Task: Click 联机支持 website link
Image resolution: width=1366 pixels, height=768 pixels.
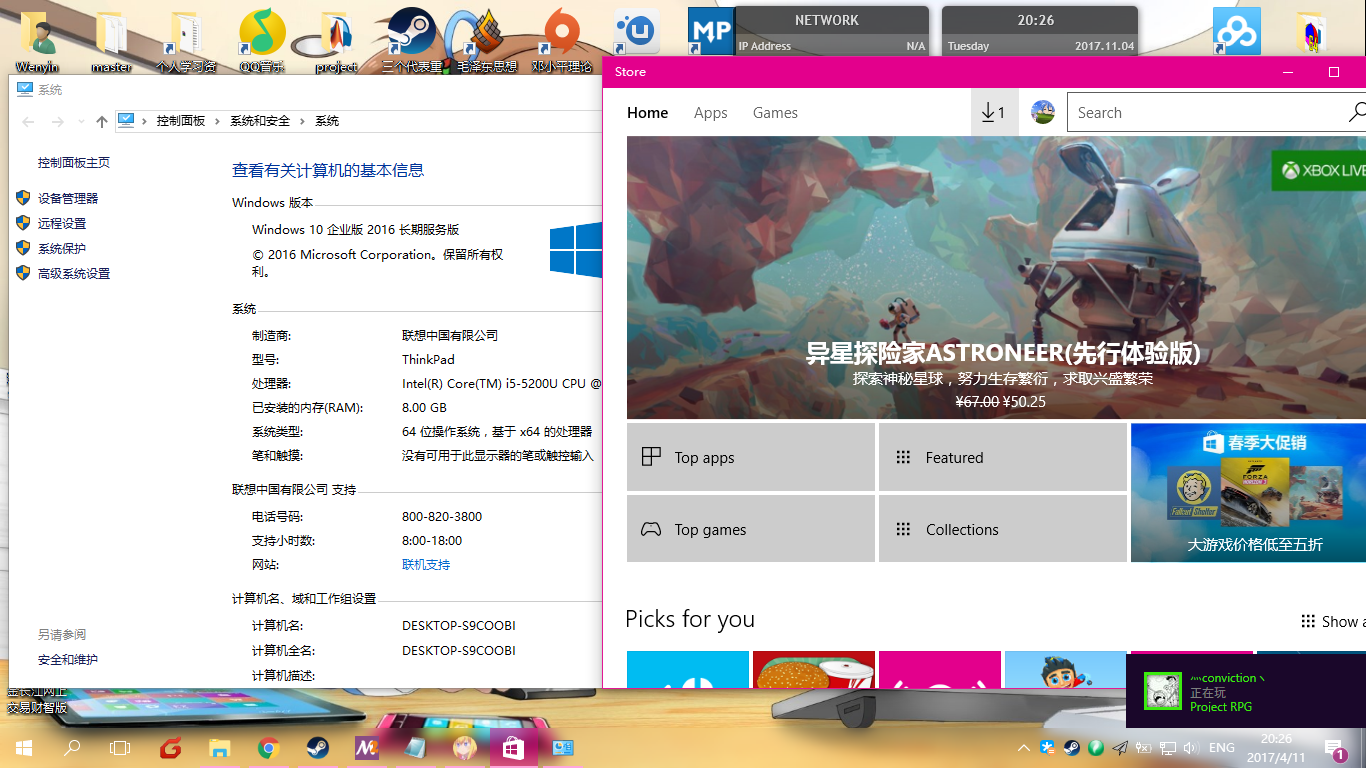Action: pyautogui.click(x=426, y=565)
